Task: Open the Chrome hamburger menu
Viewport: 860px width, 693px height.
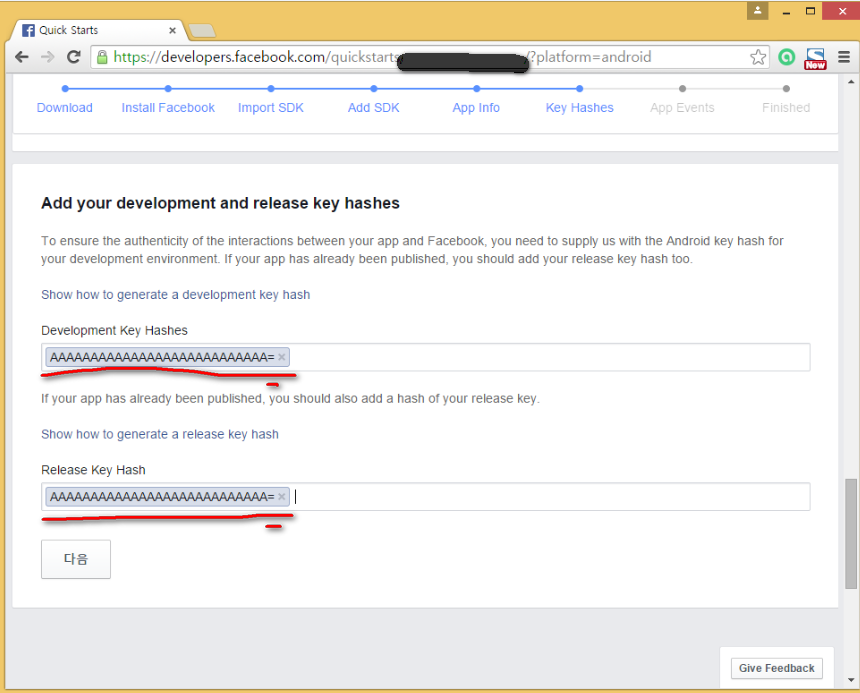Action: click(x=844, y=56)
